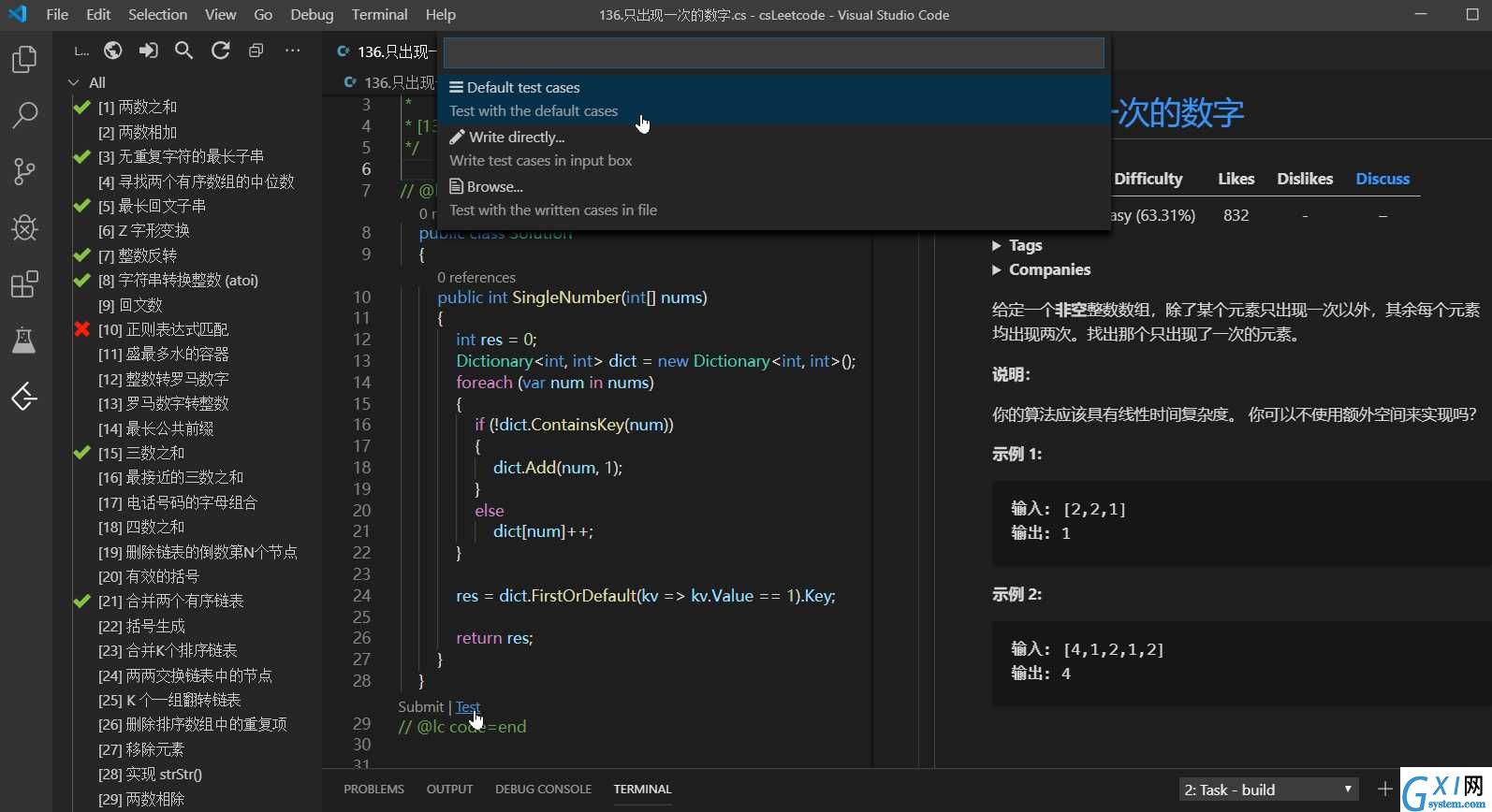Refresh the LeetCode problem list

click(x=220, y=51)
